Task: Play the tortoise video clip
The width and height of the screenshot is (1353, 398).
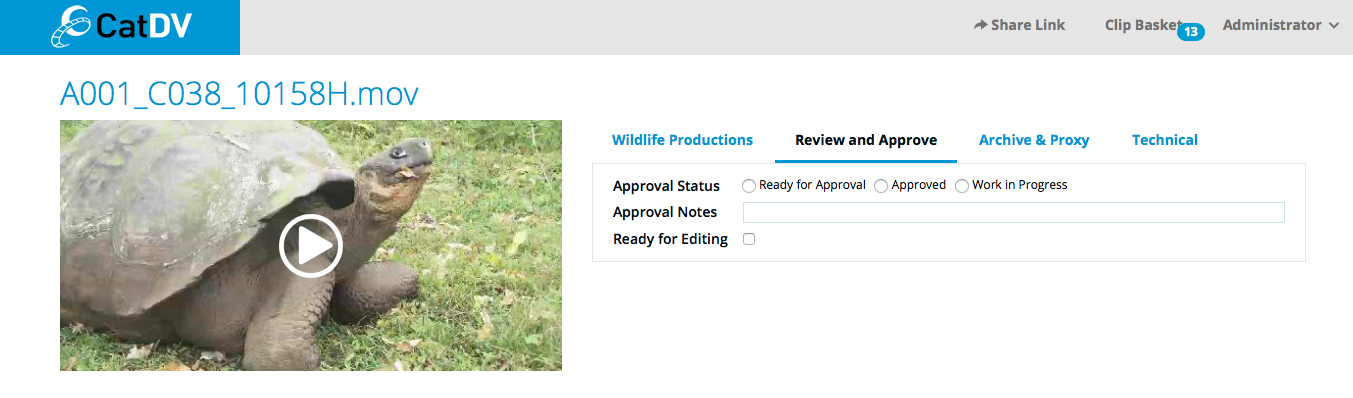Action: pyautogui.click(x=311, y=245)
